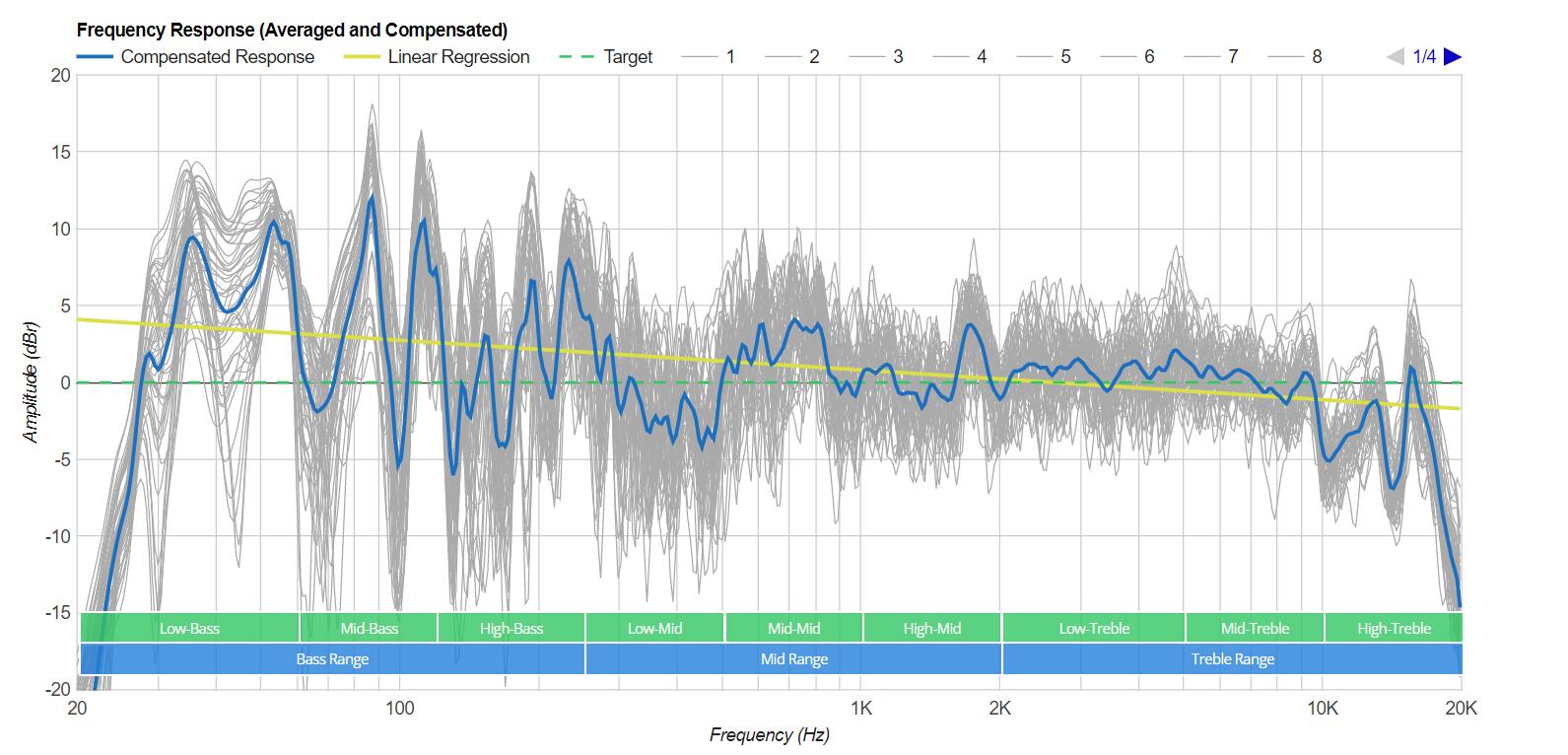The width and height of the screenshot is (1568, 755).
Task: Click the 100 frequency axis tick label
Action: (x=398, y=709)
